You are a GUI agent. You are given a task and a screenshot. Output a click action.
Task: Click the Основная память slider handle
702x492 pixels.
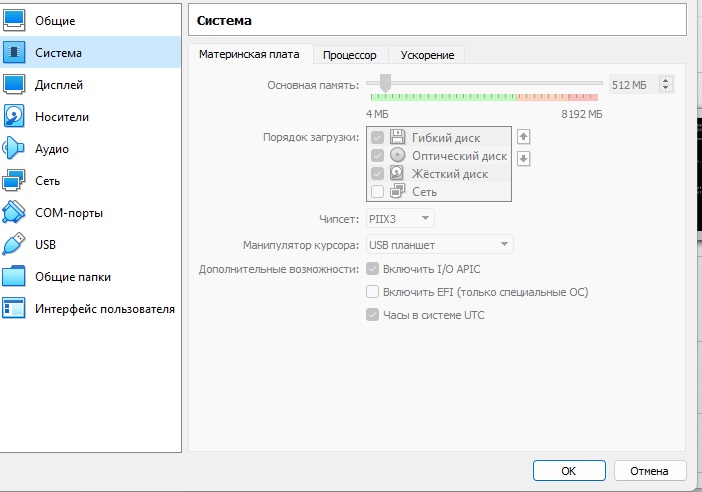385,84
